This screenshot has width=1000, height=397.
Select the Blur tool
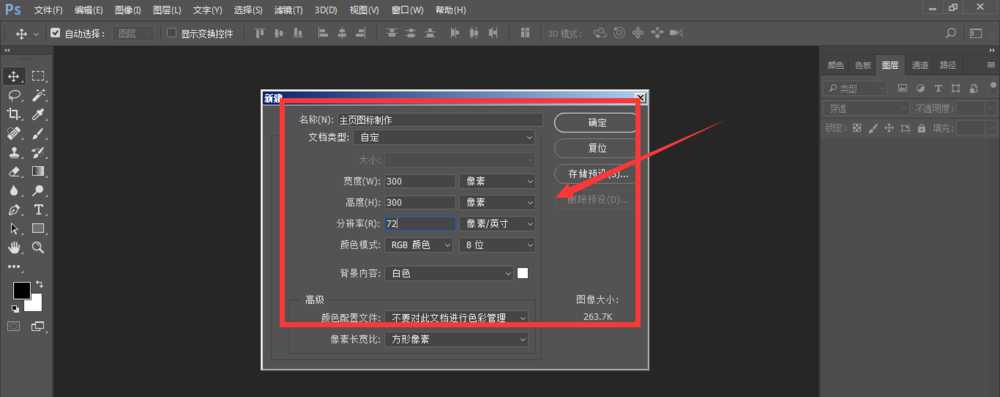pyautogui.click(x=14, y=191)
